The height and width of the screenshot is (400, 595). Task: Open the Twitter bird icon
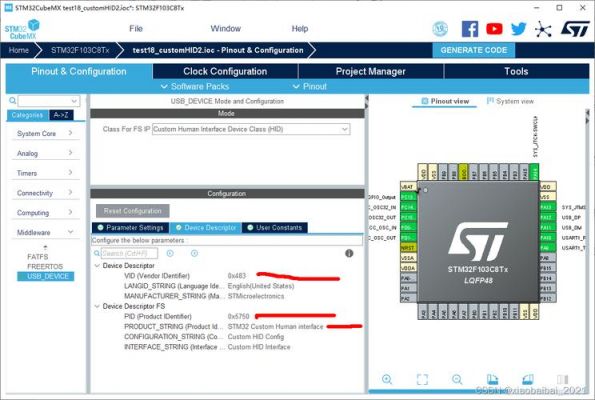tap(518, 29)
